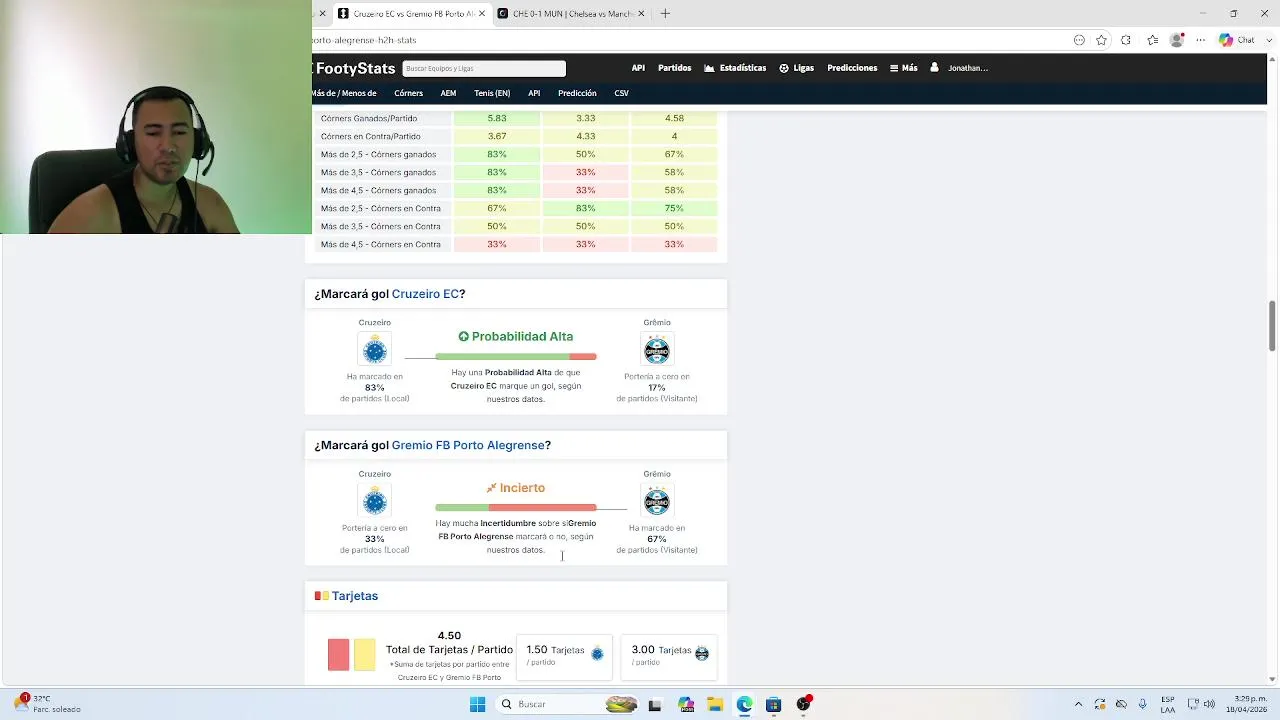Close the CHE 0-1 MUN tab
Viewport: 1280px width, 720px height.
(641, 14)
